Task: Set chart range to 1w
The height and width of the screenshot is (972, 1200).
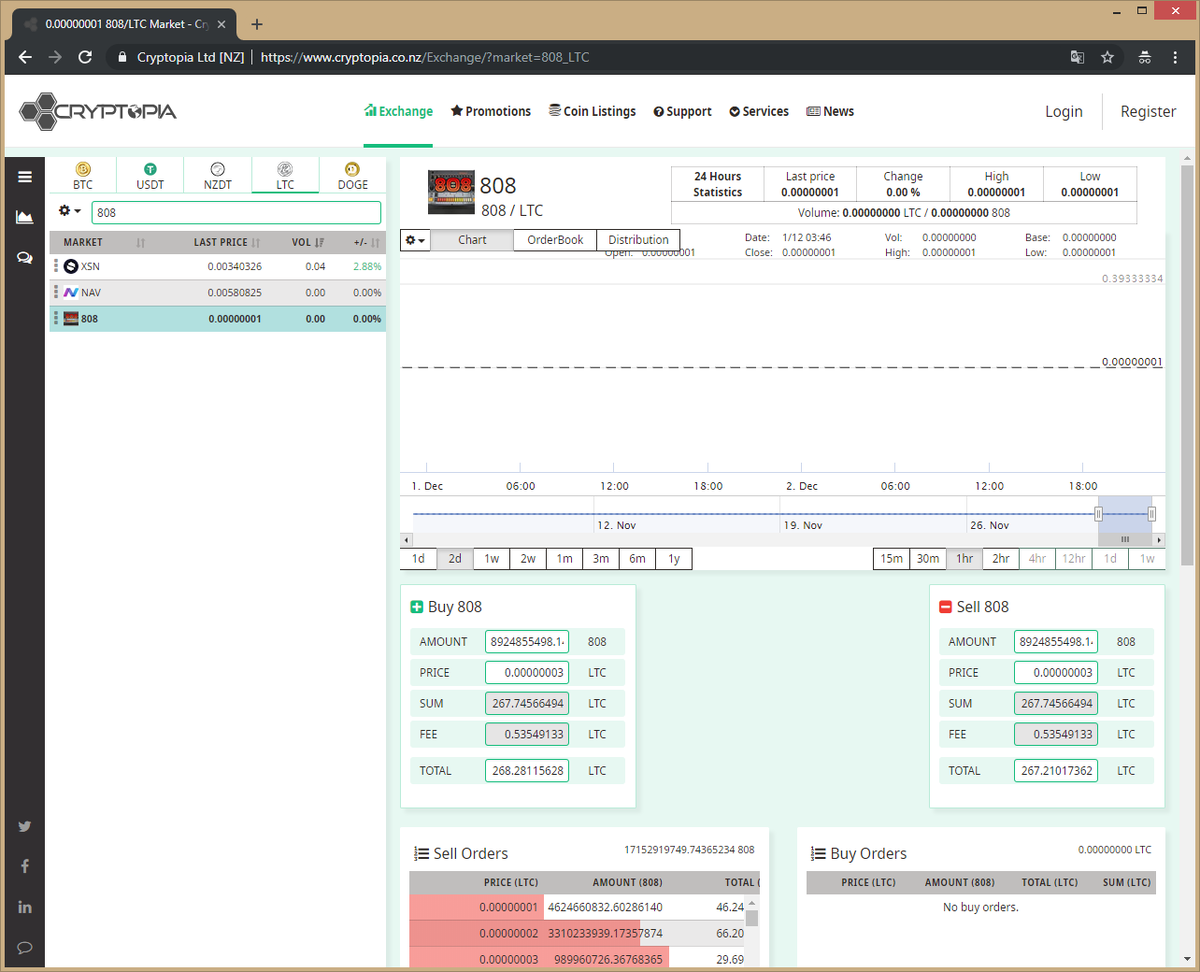Action: (x=491, y=559)
